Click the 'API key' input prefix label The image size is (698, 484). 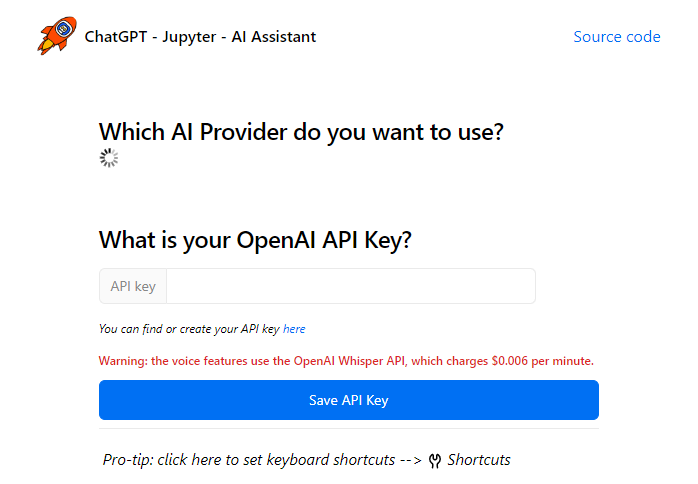click(133, 286)
